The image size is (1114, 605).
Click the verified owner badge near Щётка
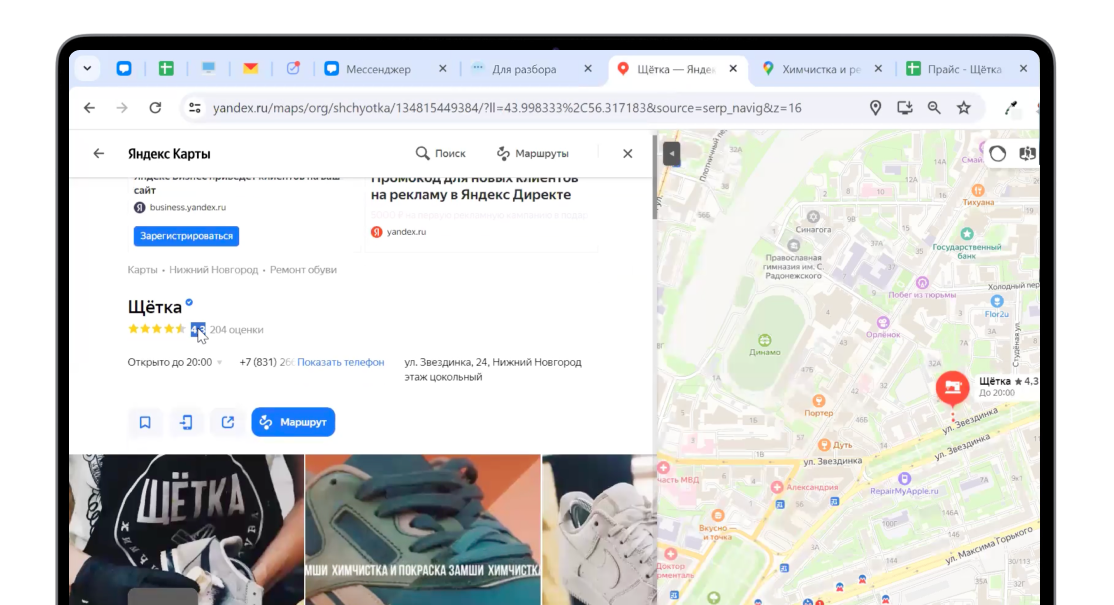tap(189, 302)
